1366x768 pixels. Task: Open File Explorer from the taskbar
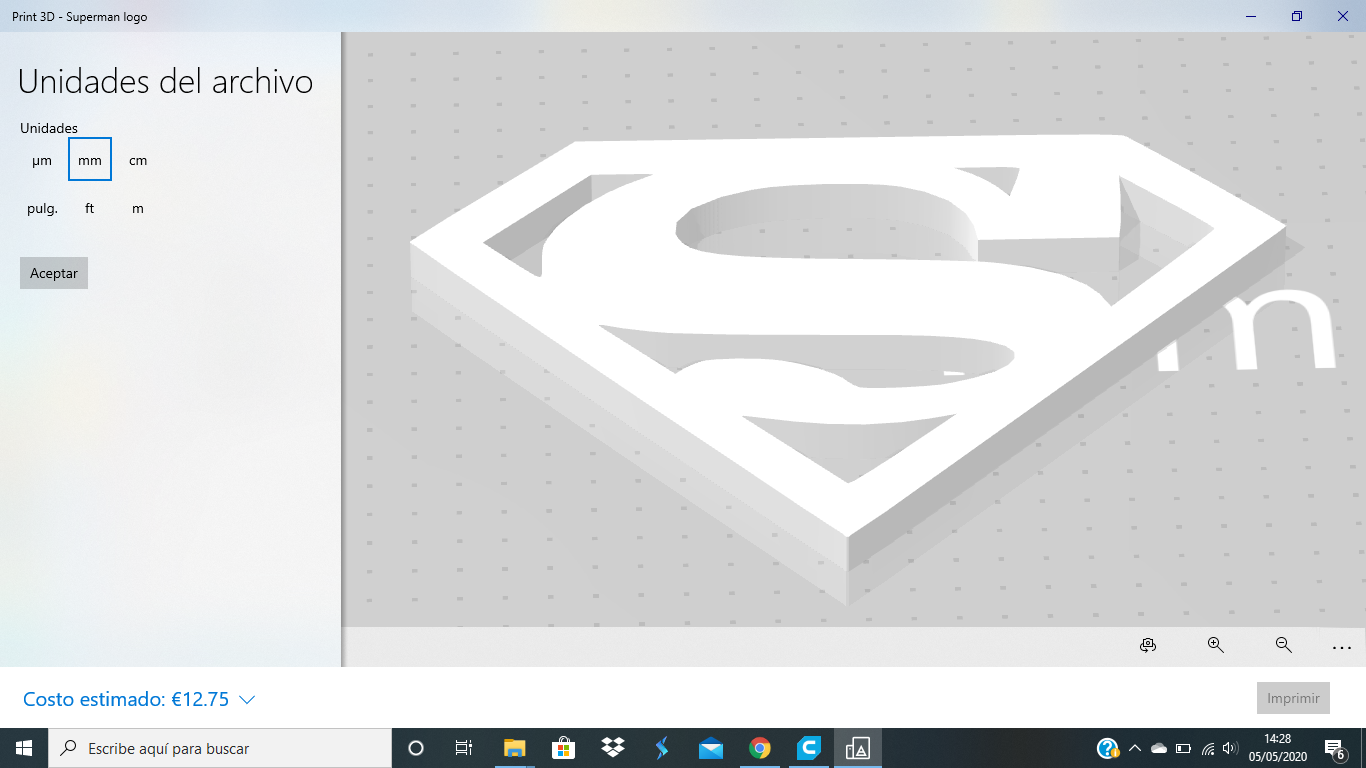pos(514,748)
